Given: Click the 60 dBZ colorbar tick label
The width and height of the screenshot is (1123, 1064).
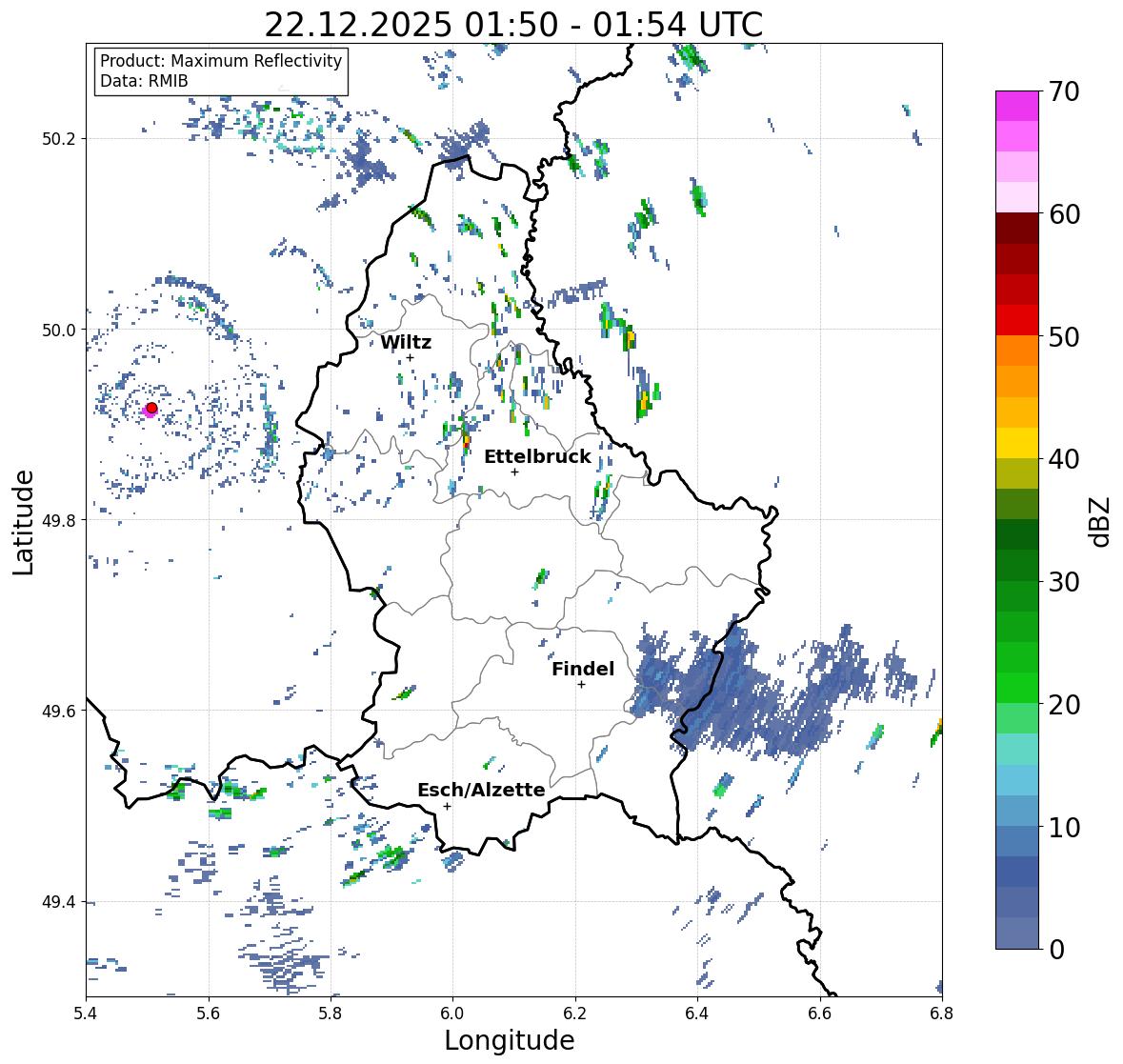Looking at the screenshot, I should [x=1064, y=214].
